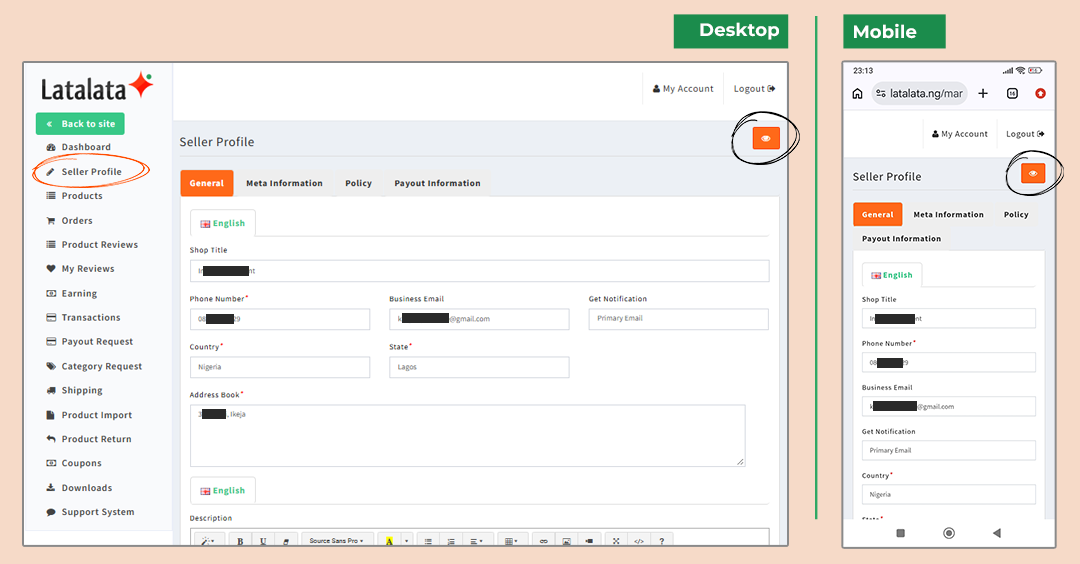Tap Logout in the mobile header
1080x564 pixels.
point(1025,134)
